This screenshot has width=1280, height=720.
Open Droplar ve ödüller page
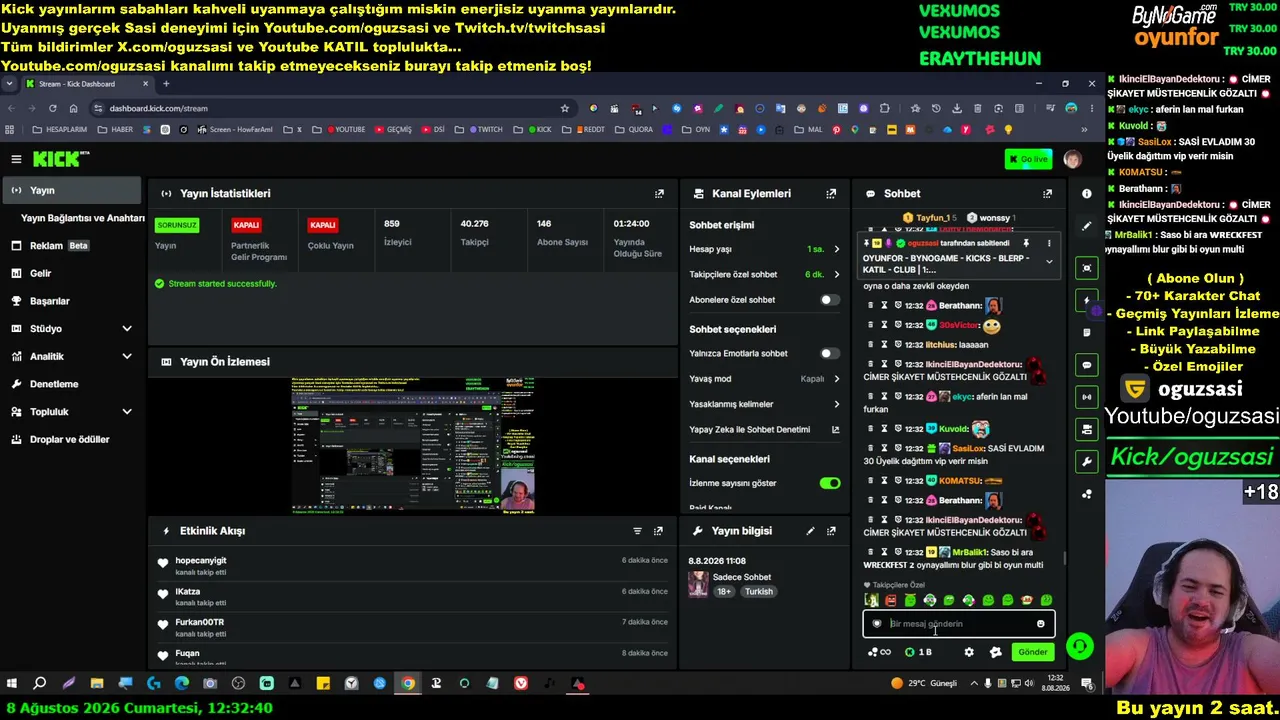coord(72,440)
